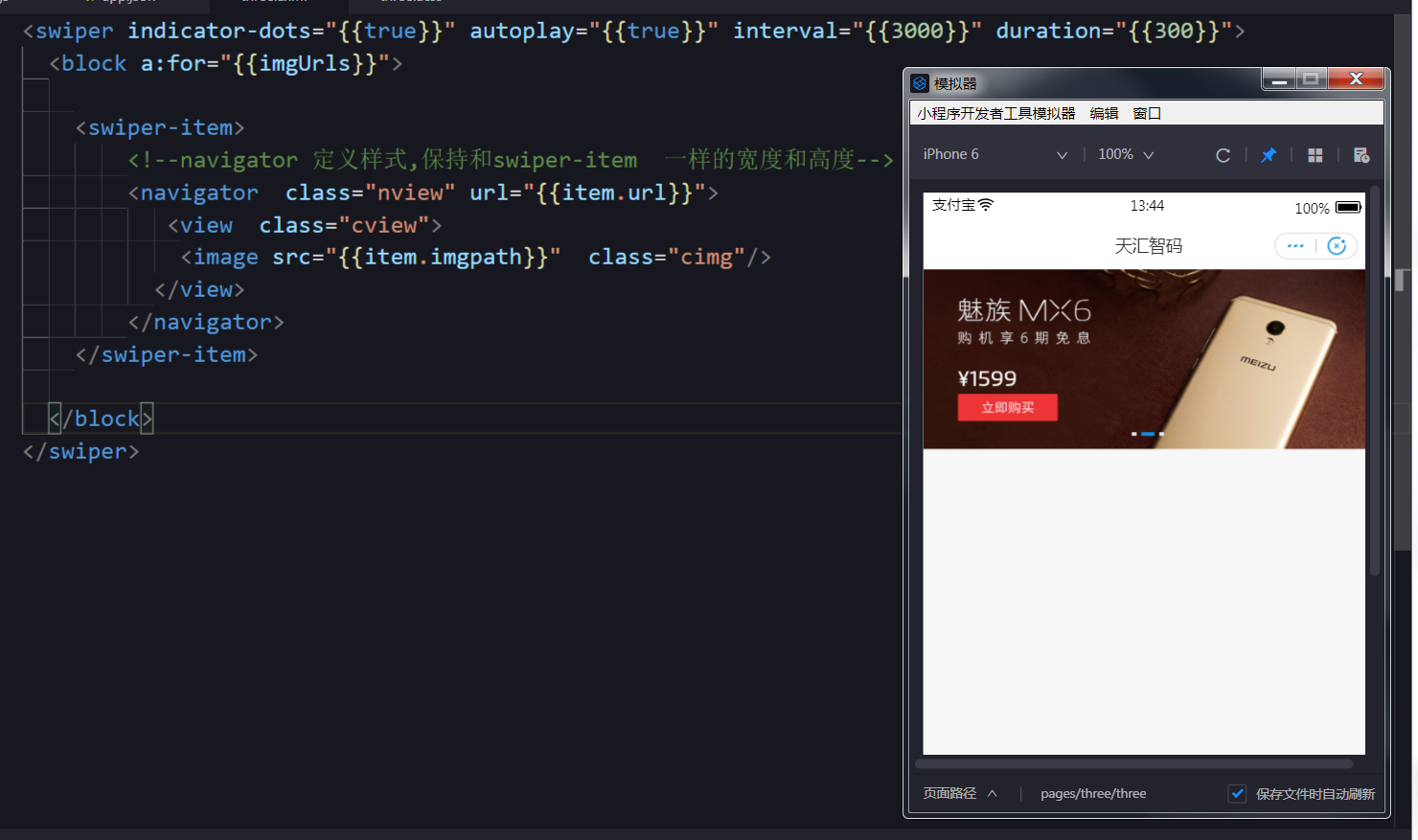
Task: Open the 窗口 menu in simulator
Action: [x=1147, y=113]
